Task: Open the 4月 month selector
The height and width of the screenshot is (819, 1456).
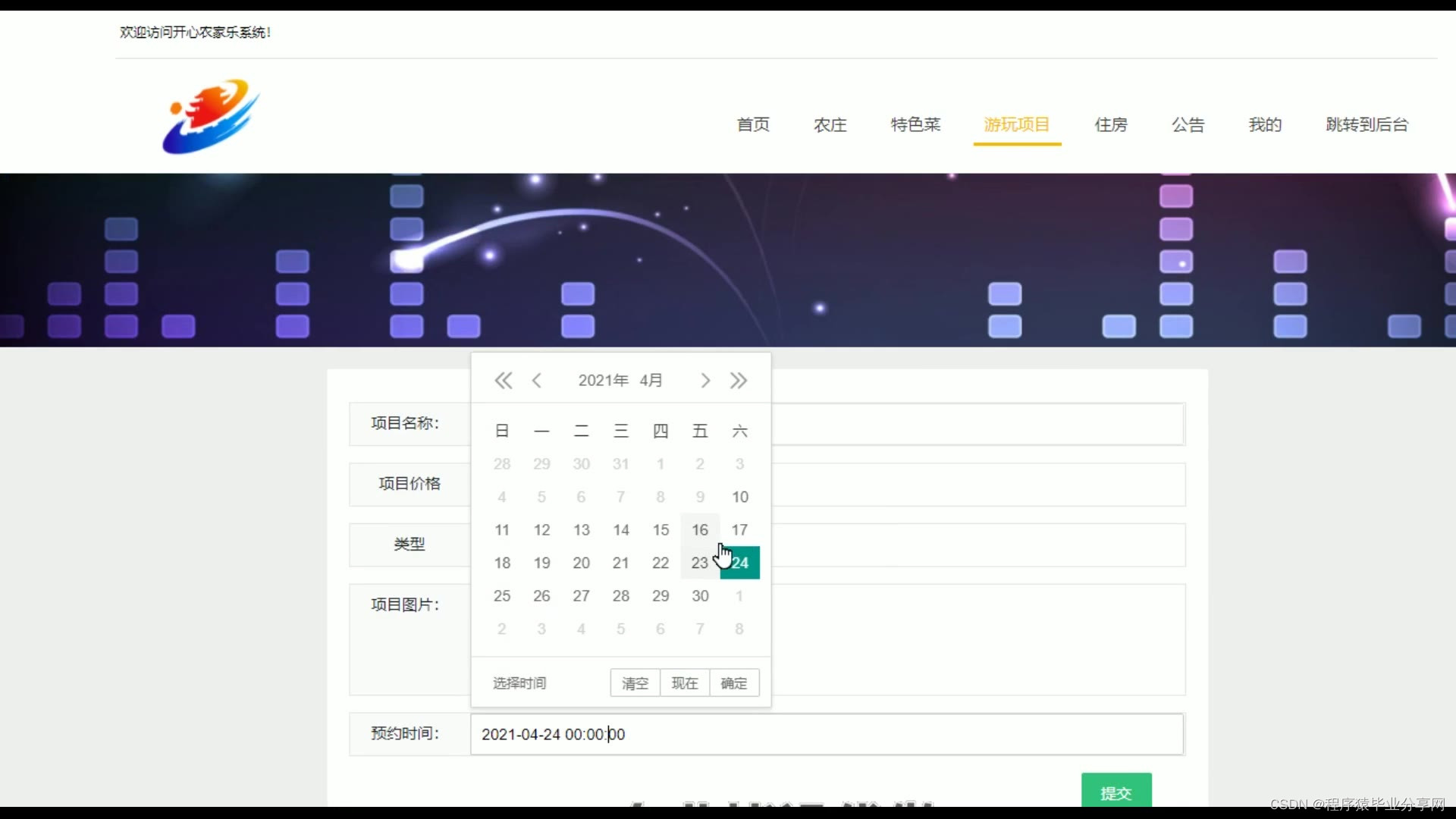Action: coord(651,381)
